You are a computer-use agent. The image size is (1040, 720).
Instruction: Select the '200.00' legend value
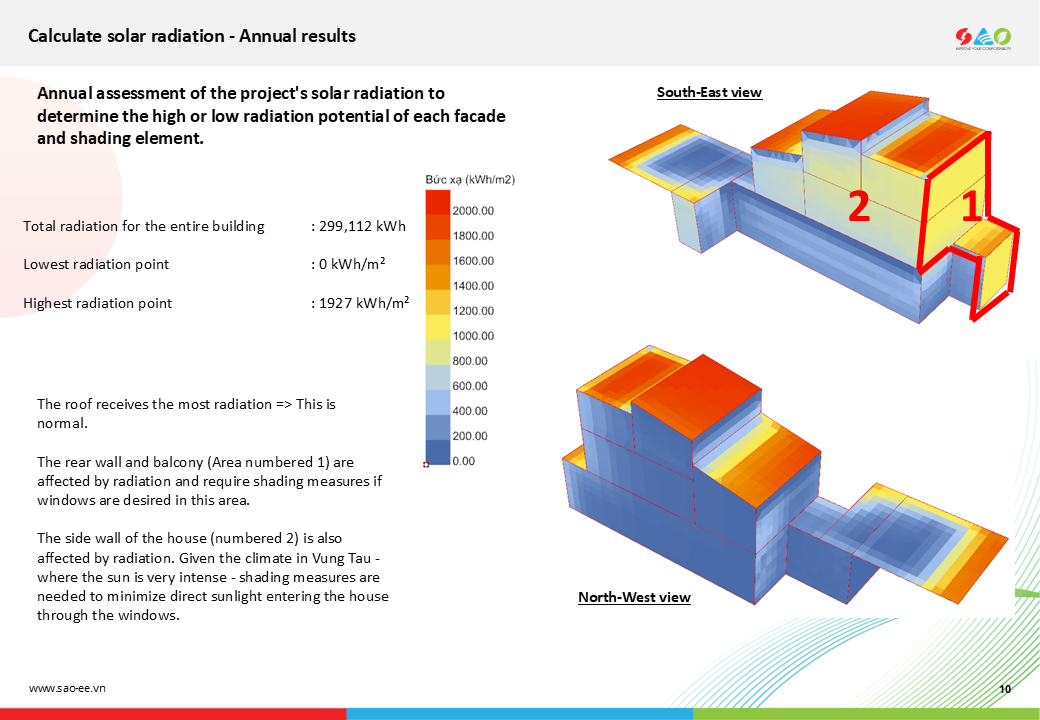coord(470,436)
